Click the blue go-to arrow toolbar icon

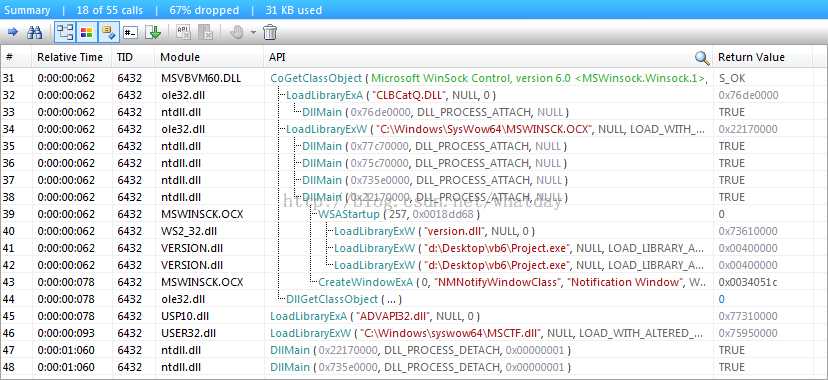tap(13, 33)
